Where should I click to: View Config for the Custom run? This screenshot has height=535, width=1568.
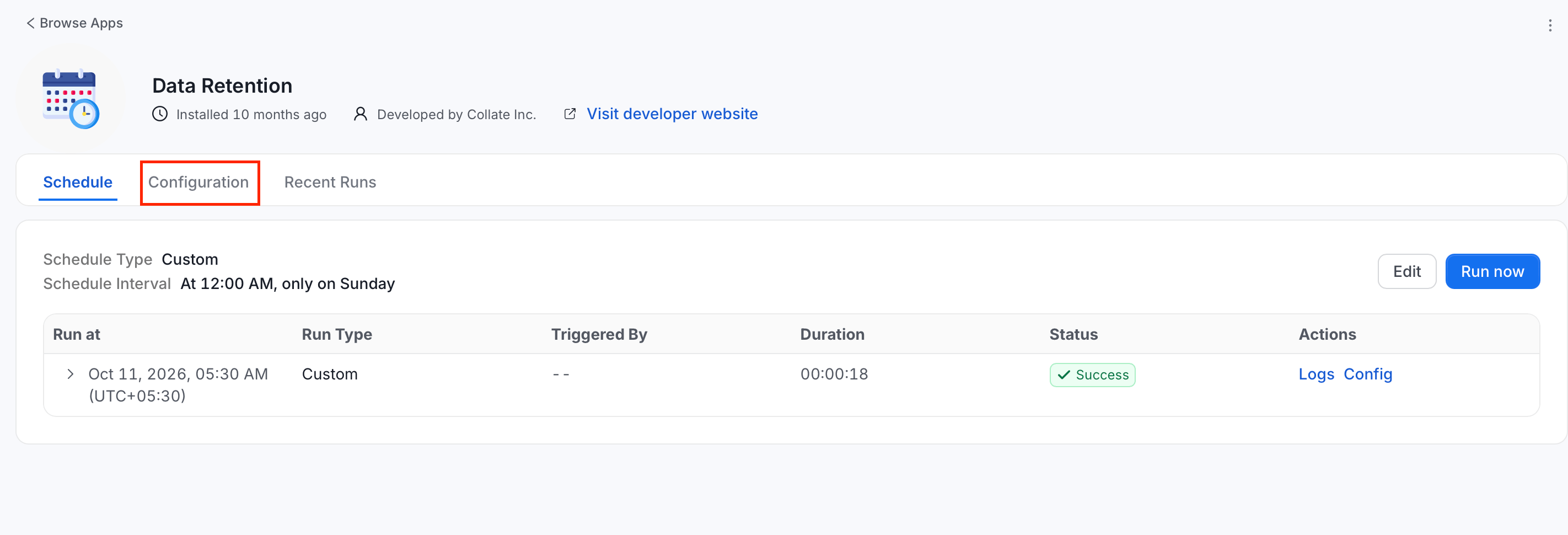(1368, 374)
